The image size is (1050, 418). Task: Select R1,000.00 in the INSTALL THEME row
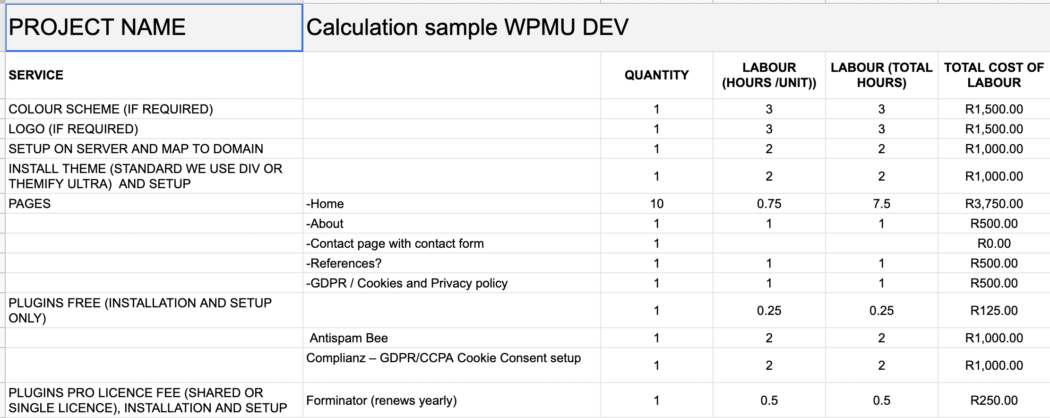994,176
